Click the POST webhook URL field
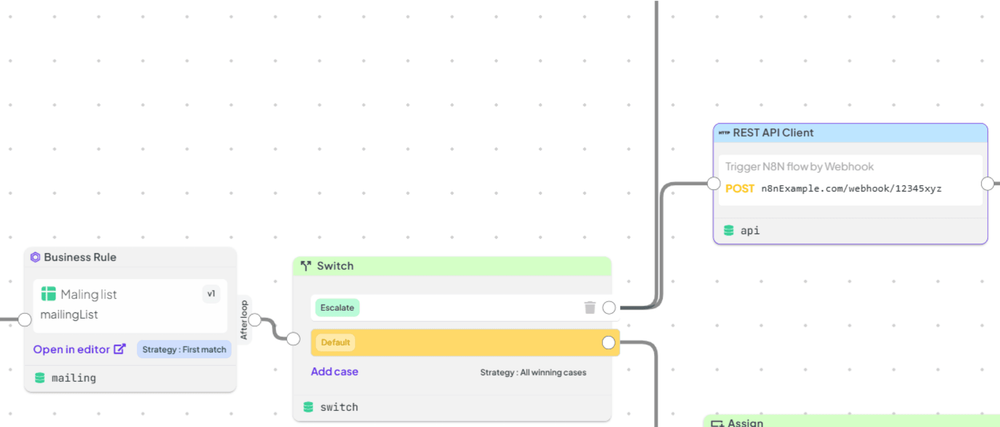Screen dimensions: 1000x427 click(850, 189)
